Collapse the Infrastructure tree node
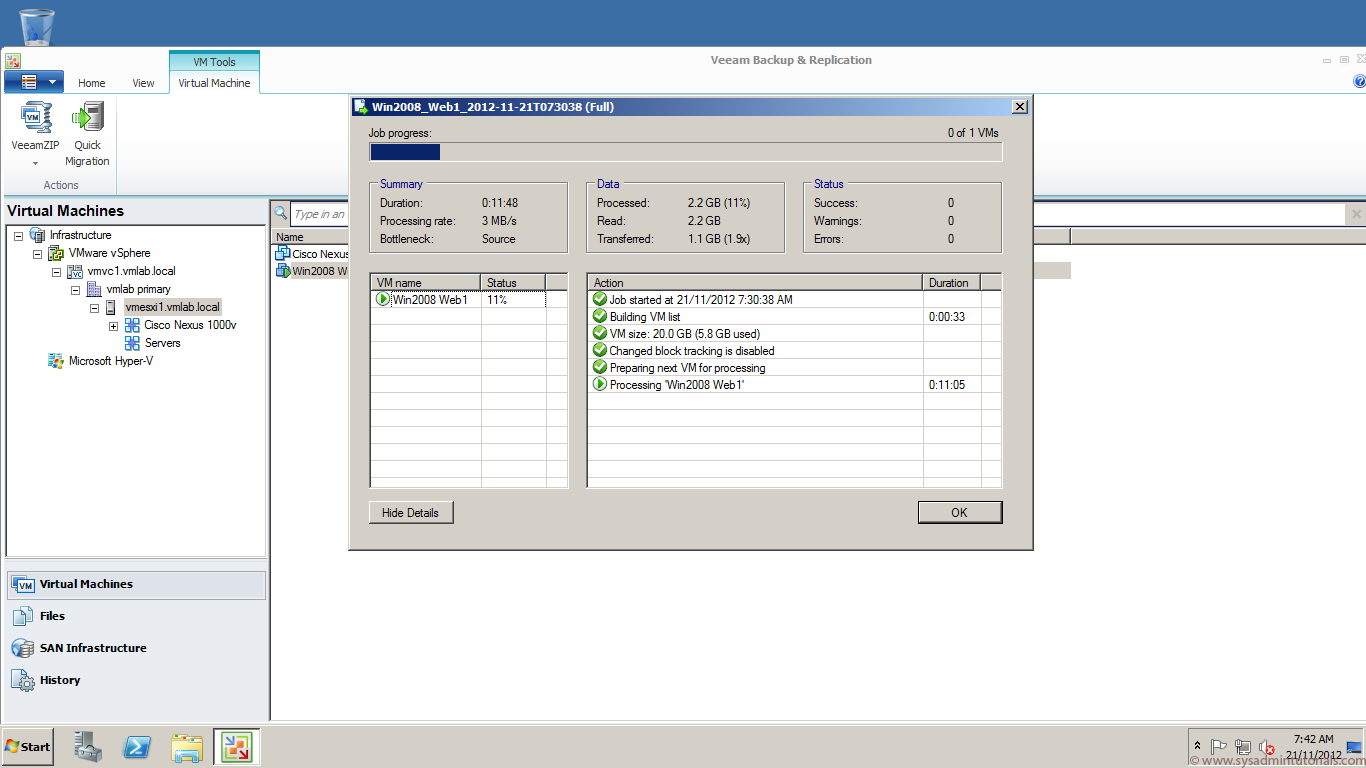Image resolution: width=1366 pixels, height=768 pixels. (19, 235)
